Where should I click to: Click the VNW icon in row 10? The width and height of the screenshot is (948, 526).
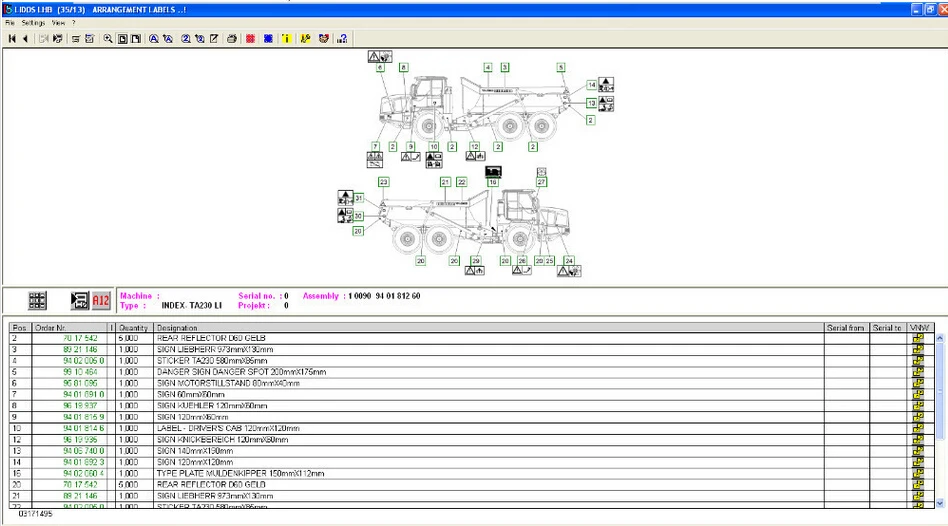coord(918,428)
